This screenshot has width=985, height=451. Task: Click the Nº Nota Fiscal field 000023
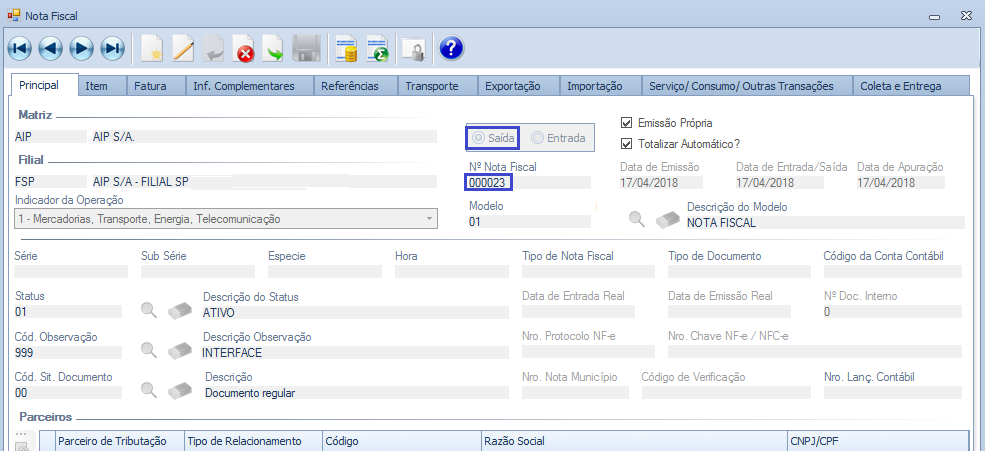pyautogui.click(x=528, y=182)
